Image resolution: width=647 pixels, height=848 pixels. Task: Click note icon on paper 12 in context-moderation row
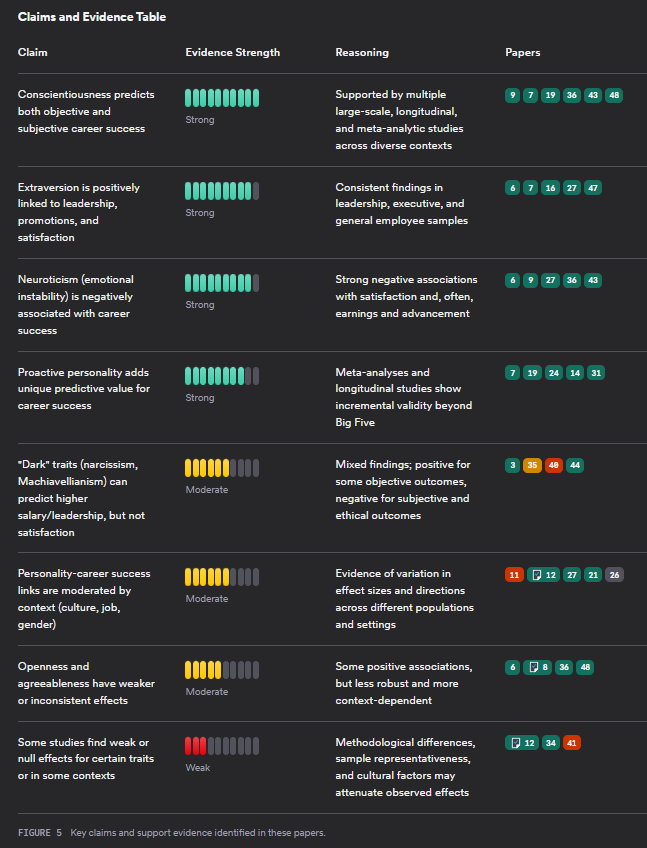537,575
